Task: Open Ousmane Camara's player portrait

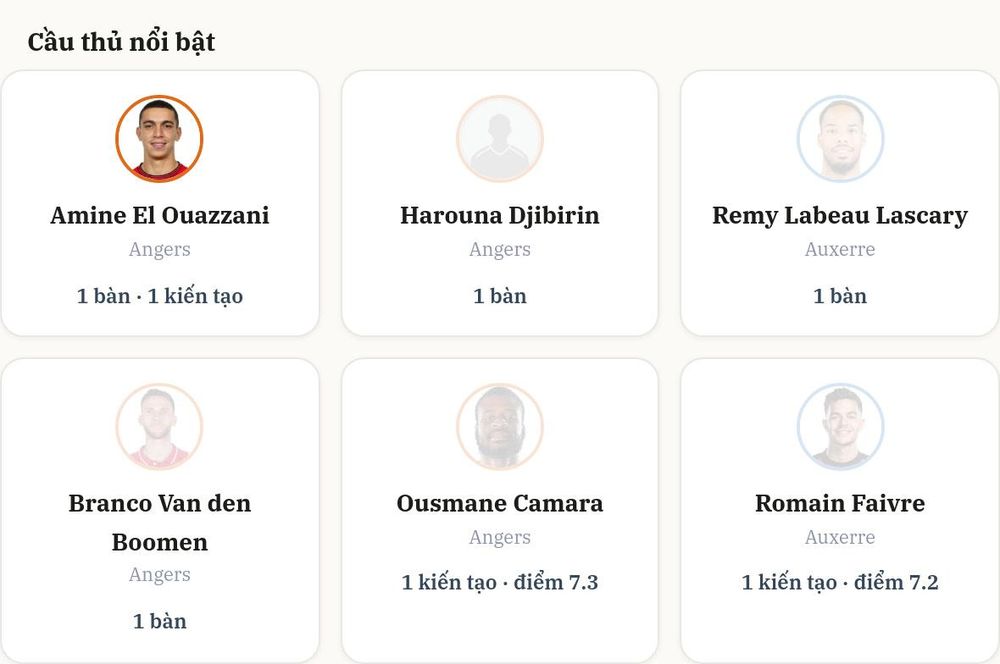Action: (500, 426)
